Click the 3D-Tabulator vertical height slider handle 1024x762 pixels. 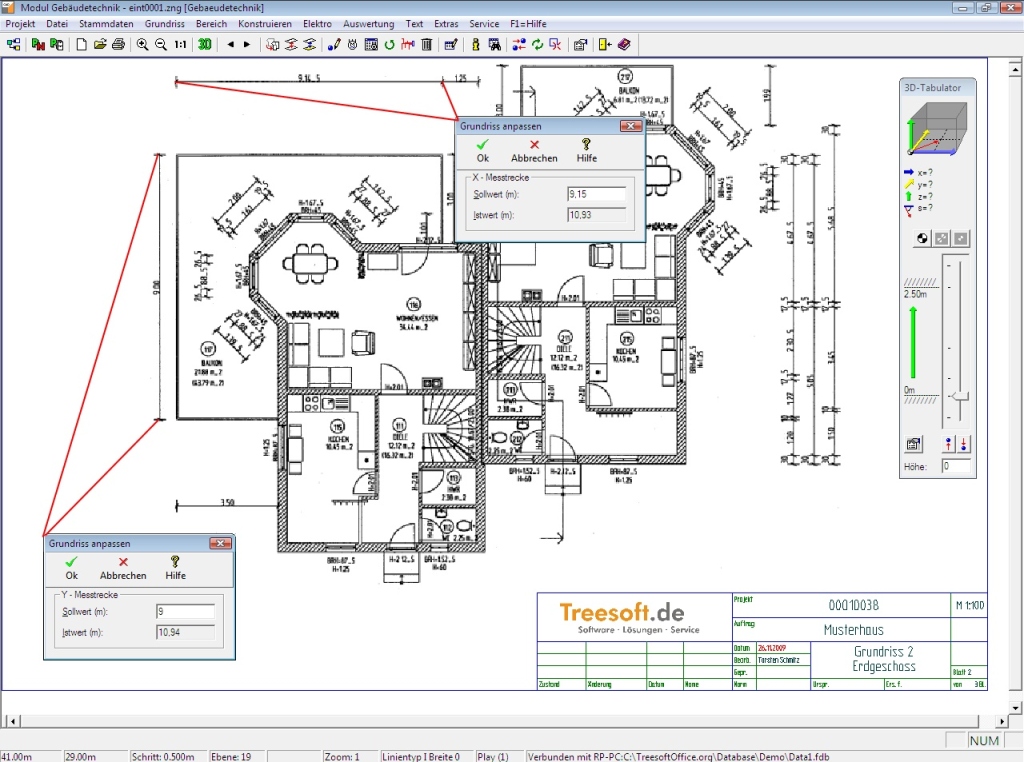click(960, 396)
